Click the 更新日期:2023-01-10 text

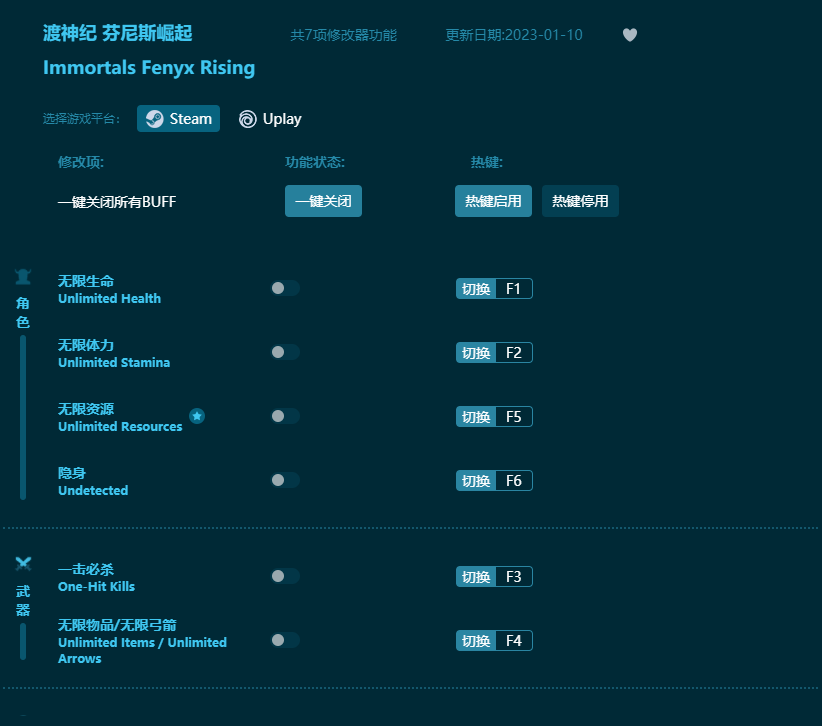pyautogui.click(x=514, y=35)
